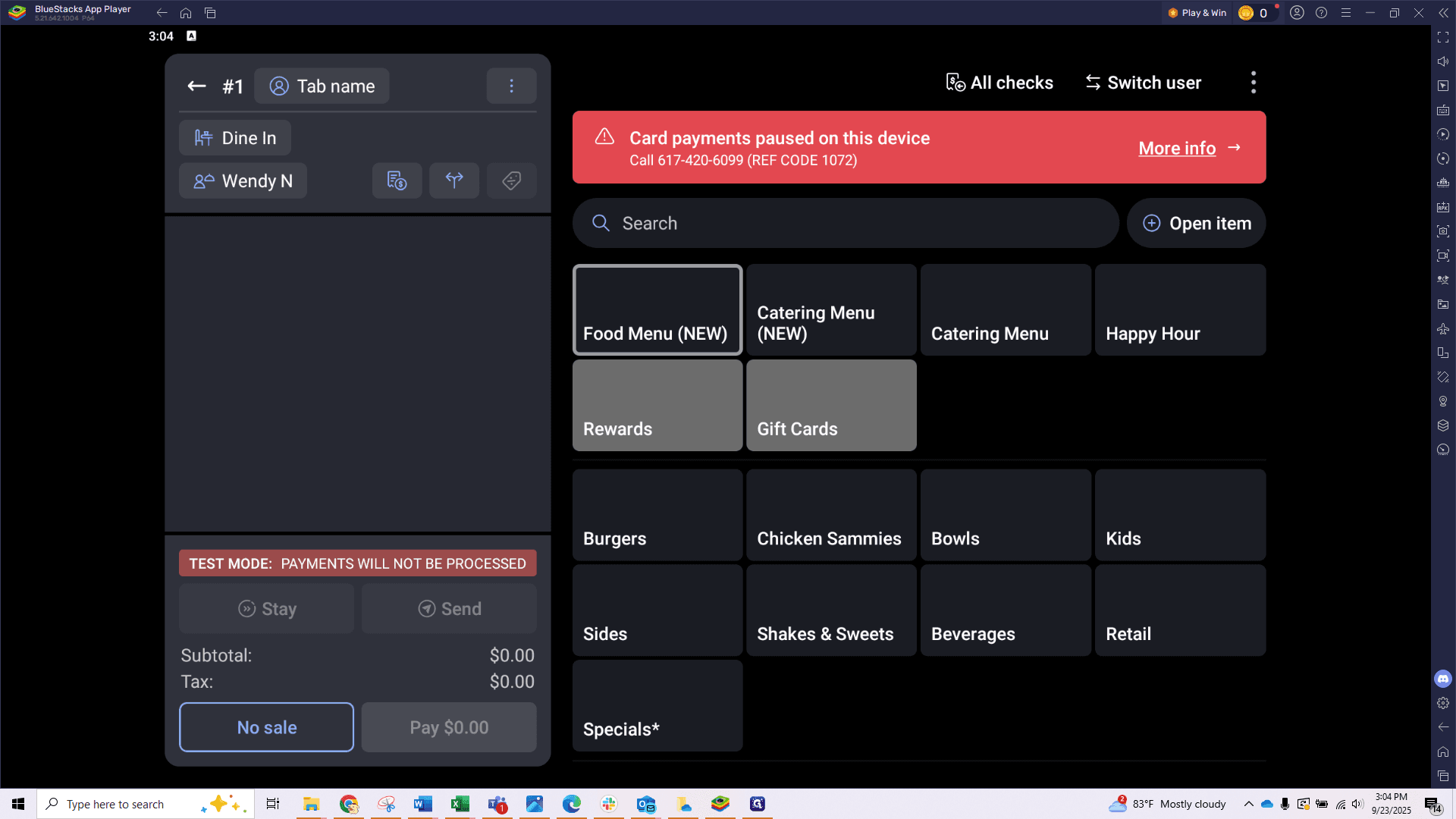The width and height of the screenshot is (1456, 819).
Task: Open the Gift Cards menu
Action: [x=831, y=405]
